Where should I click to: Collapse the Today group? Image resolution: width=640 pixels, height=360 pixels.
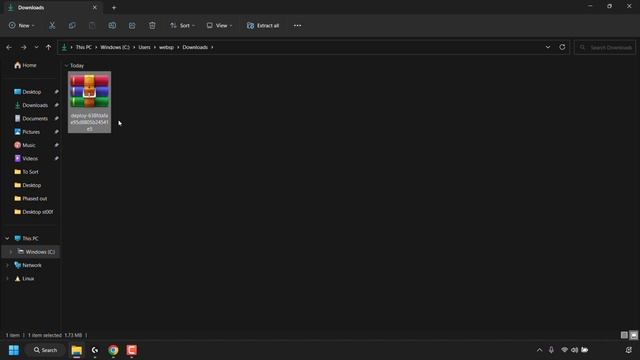click(x=67, y=65)
